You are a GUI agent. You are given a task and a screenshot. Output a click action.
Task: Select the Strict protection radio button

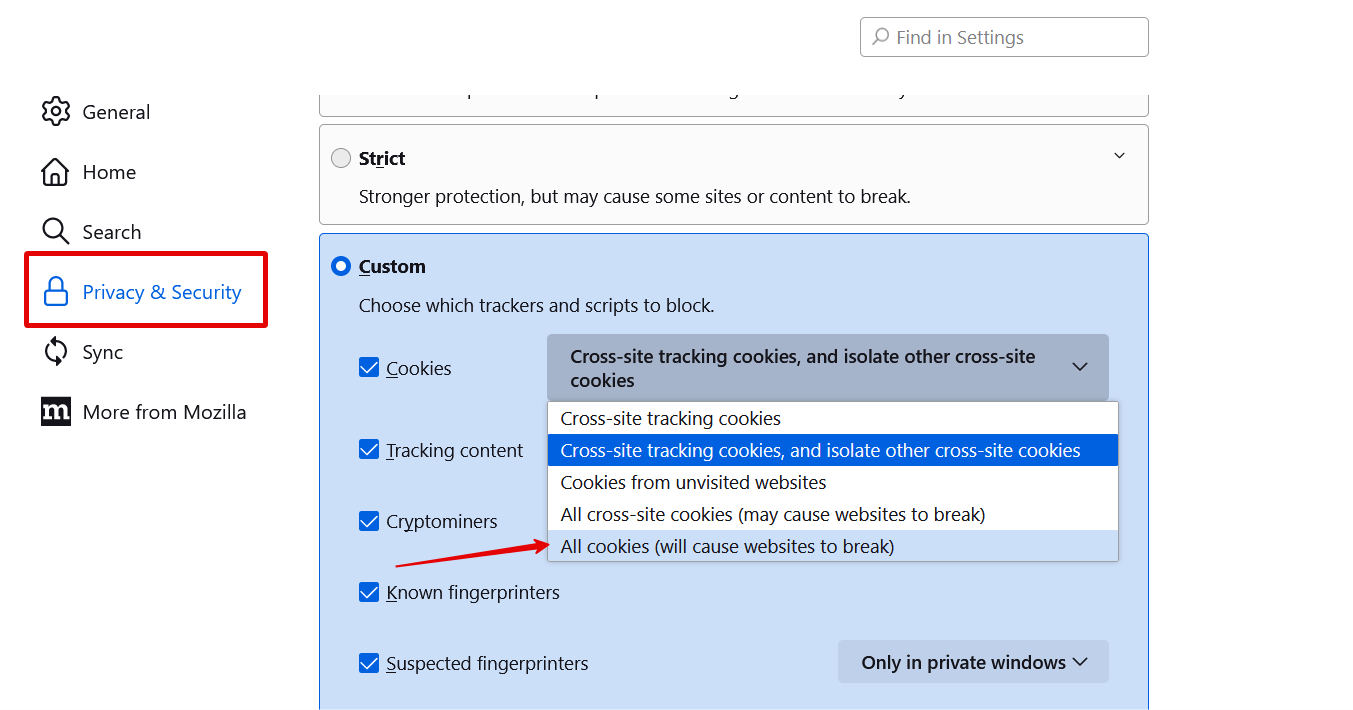coord(341,158)
